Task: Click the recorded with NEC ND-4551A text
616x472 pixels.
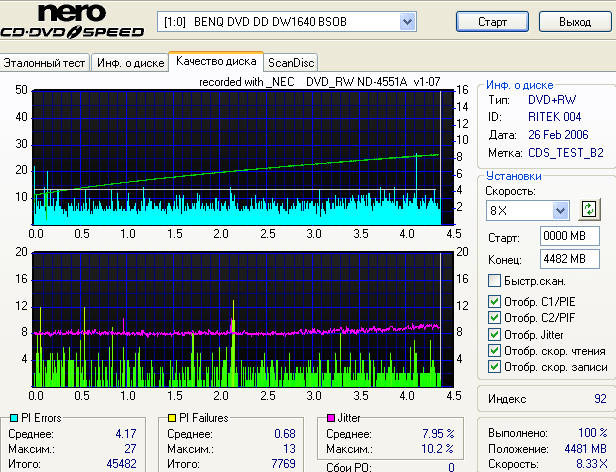Action: pos(320,82)
